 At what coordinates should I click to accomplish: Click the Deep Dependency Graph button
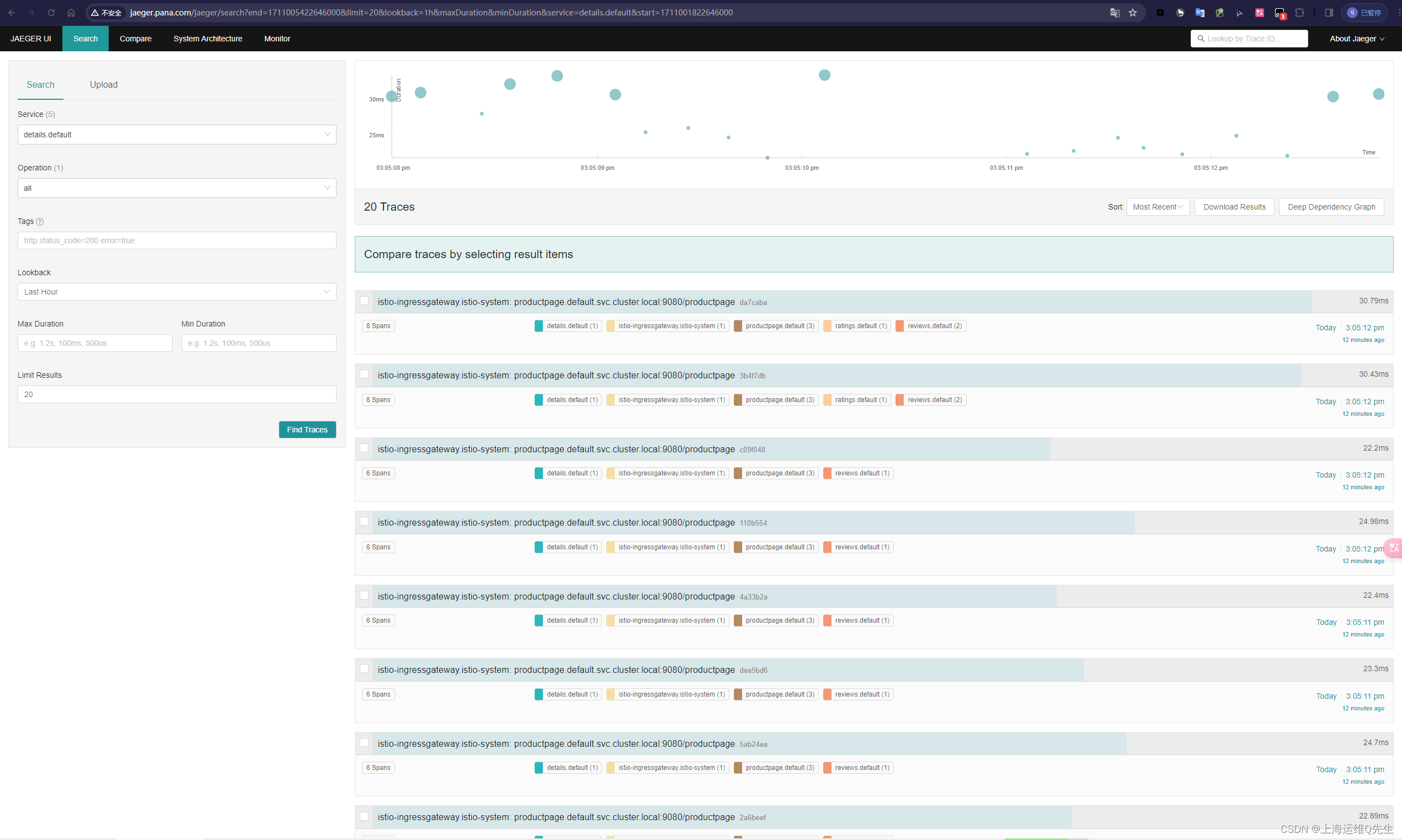1331,207
